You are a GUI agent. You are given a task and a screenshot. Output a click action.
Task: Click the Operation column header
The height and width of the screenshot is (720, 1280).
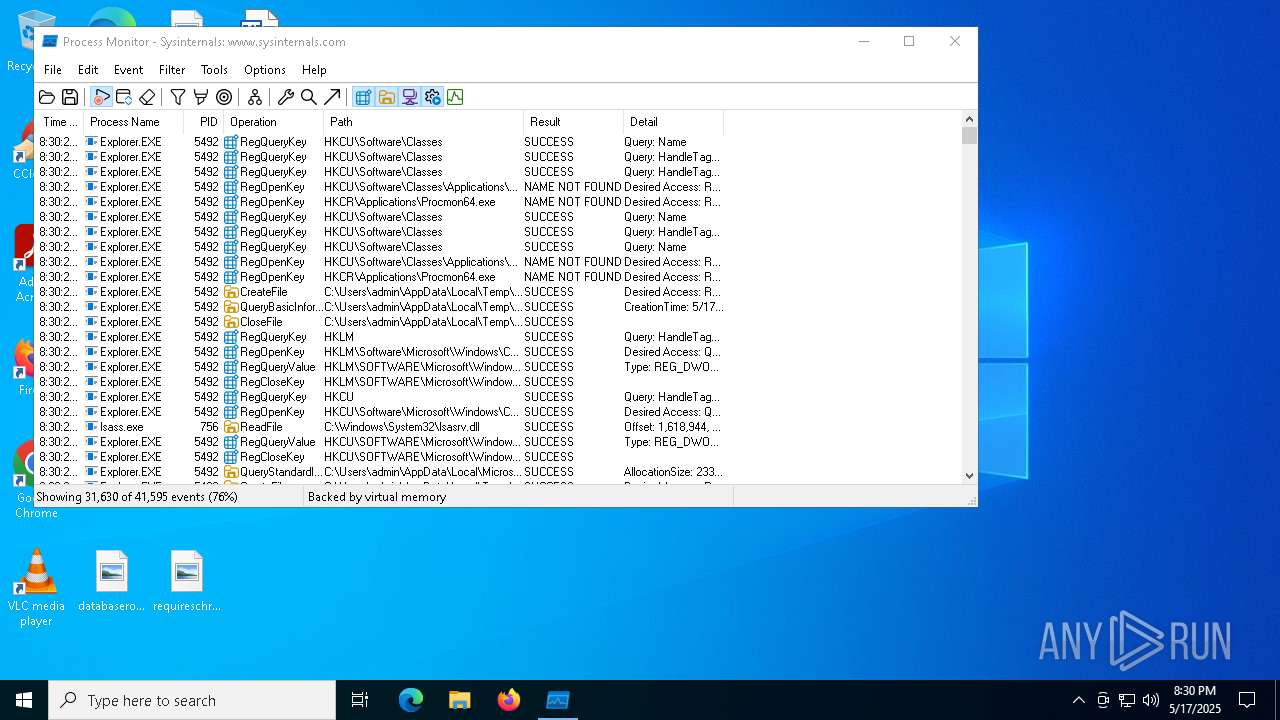click(x=273, y=122)
